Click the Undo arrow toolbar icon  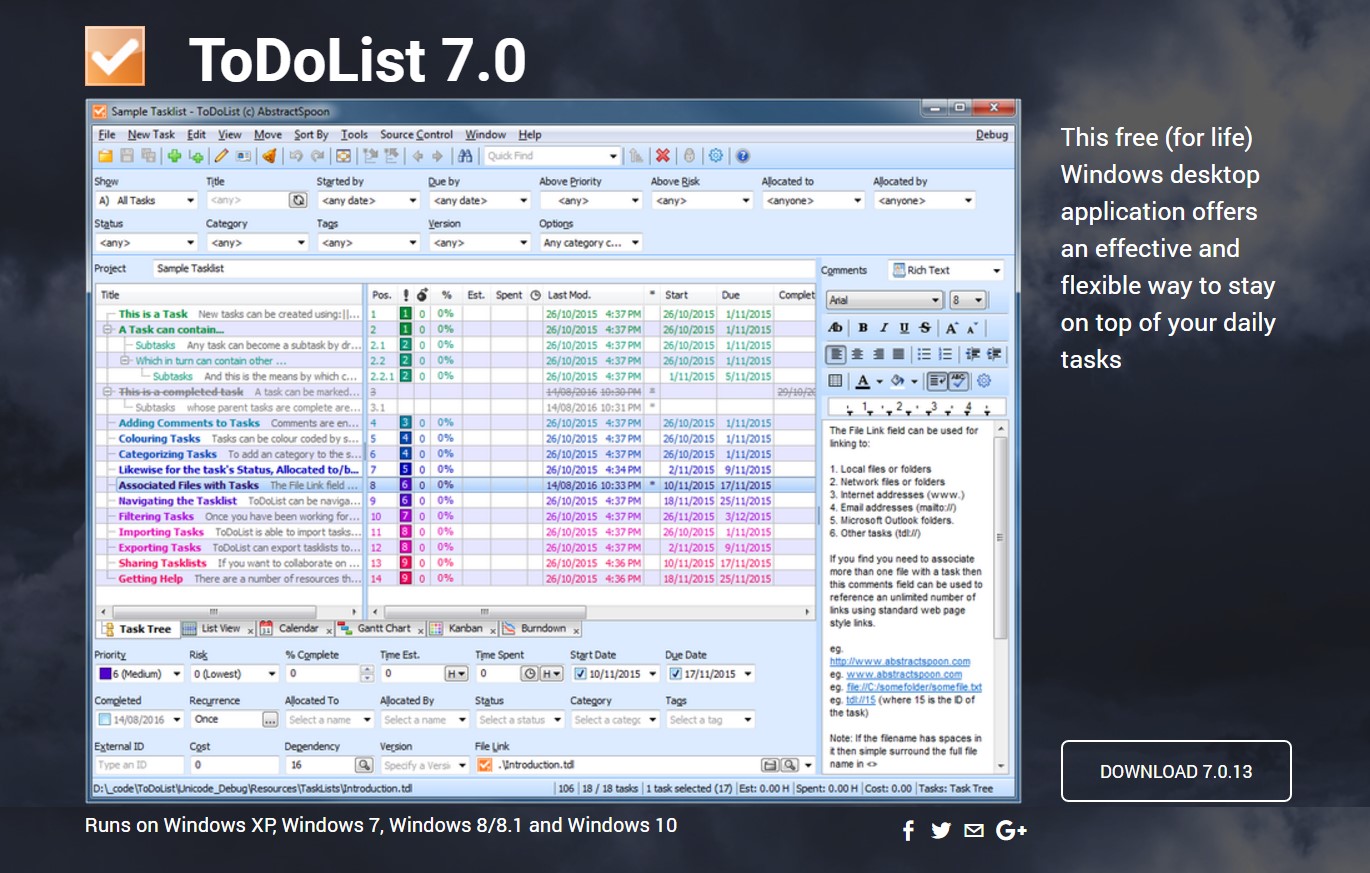pos(296,156)
